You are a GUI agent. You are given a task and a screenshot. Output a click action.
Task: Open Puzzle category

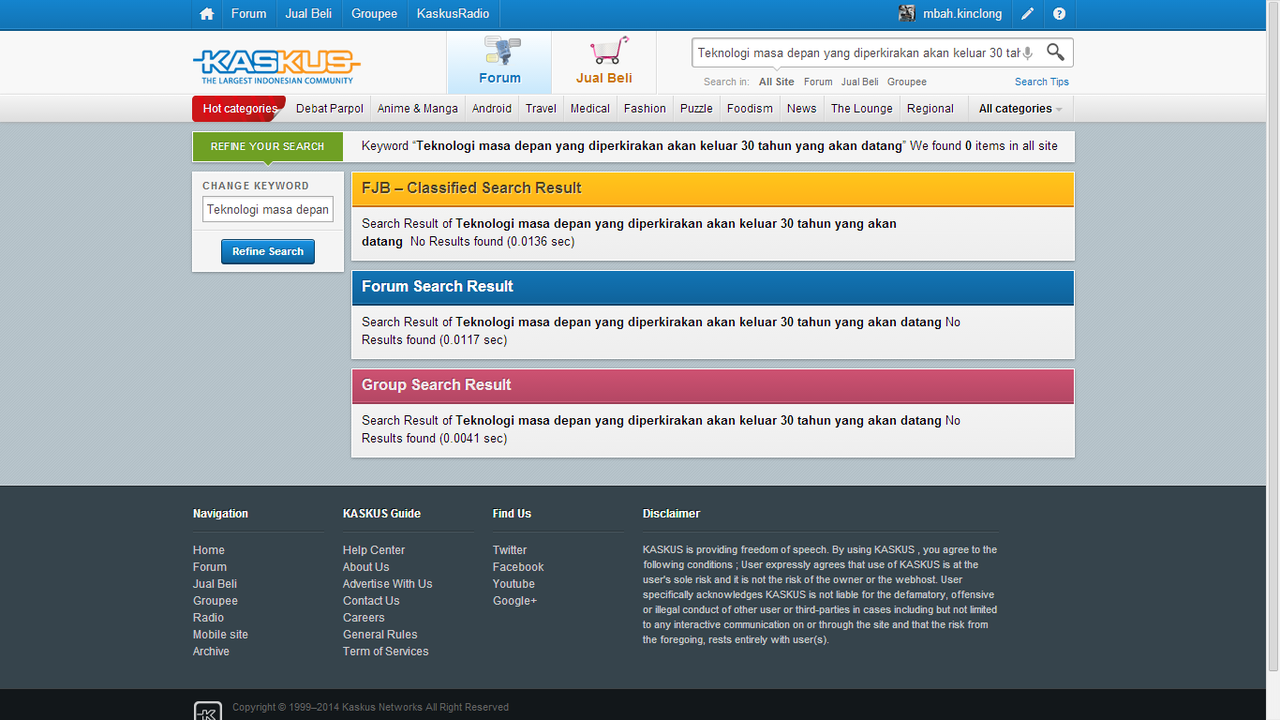pyautogui.click(x=696, y=109)
